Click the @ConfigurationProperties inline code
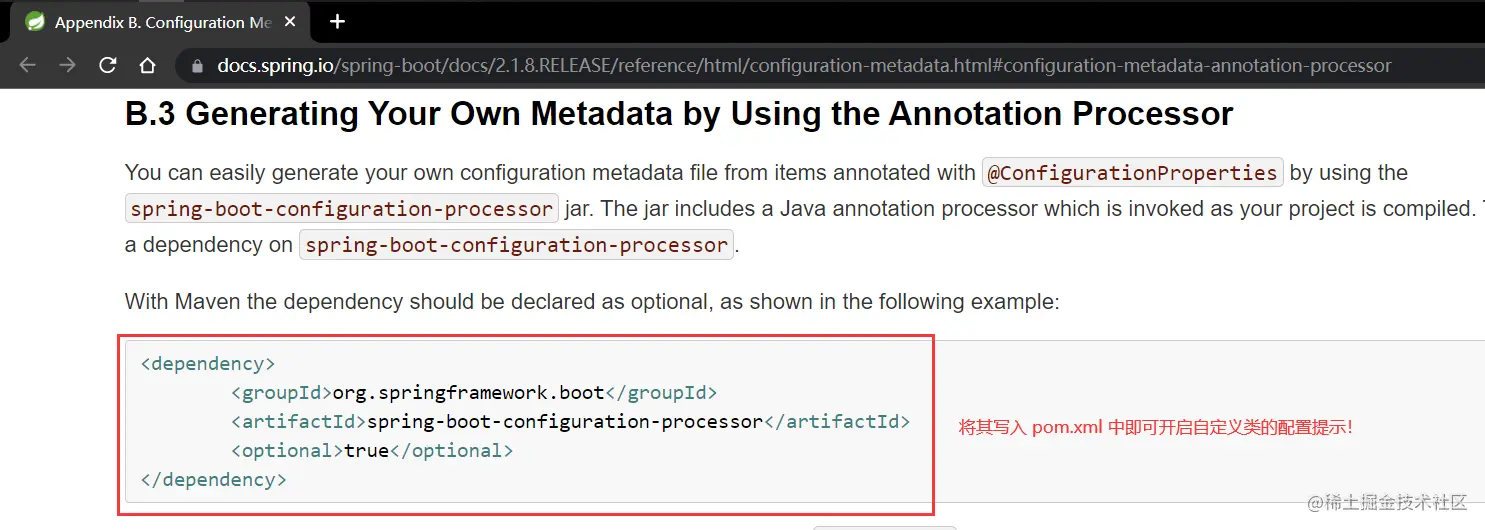This screenshot has width=1485, height=530. (1132, 172)
